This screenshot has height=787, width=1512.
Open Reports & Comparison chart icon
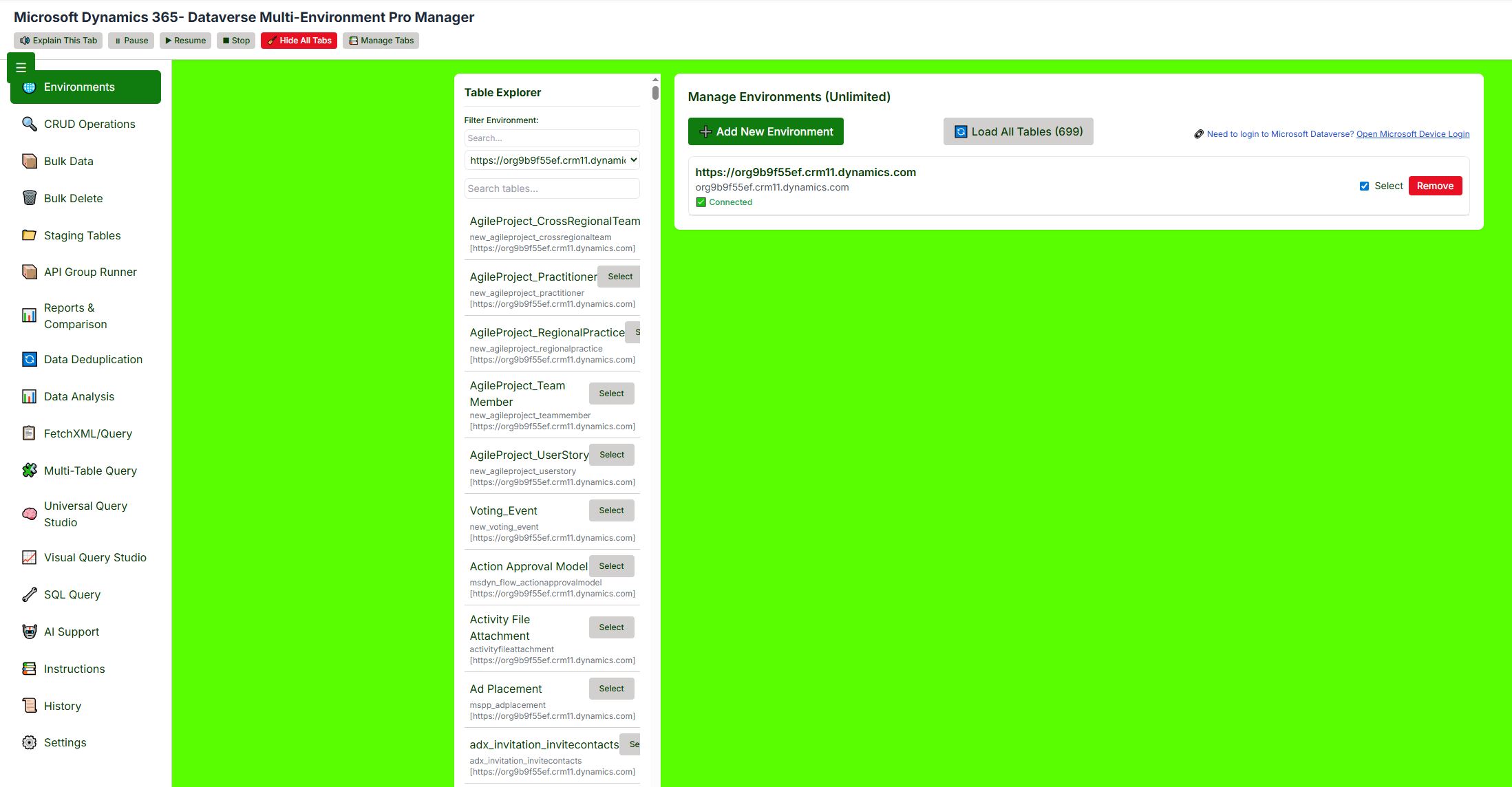coord(28,315)
